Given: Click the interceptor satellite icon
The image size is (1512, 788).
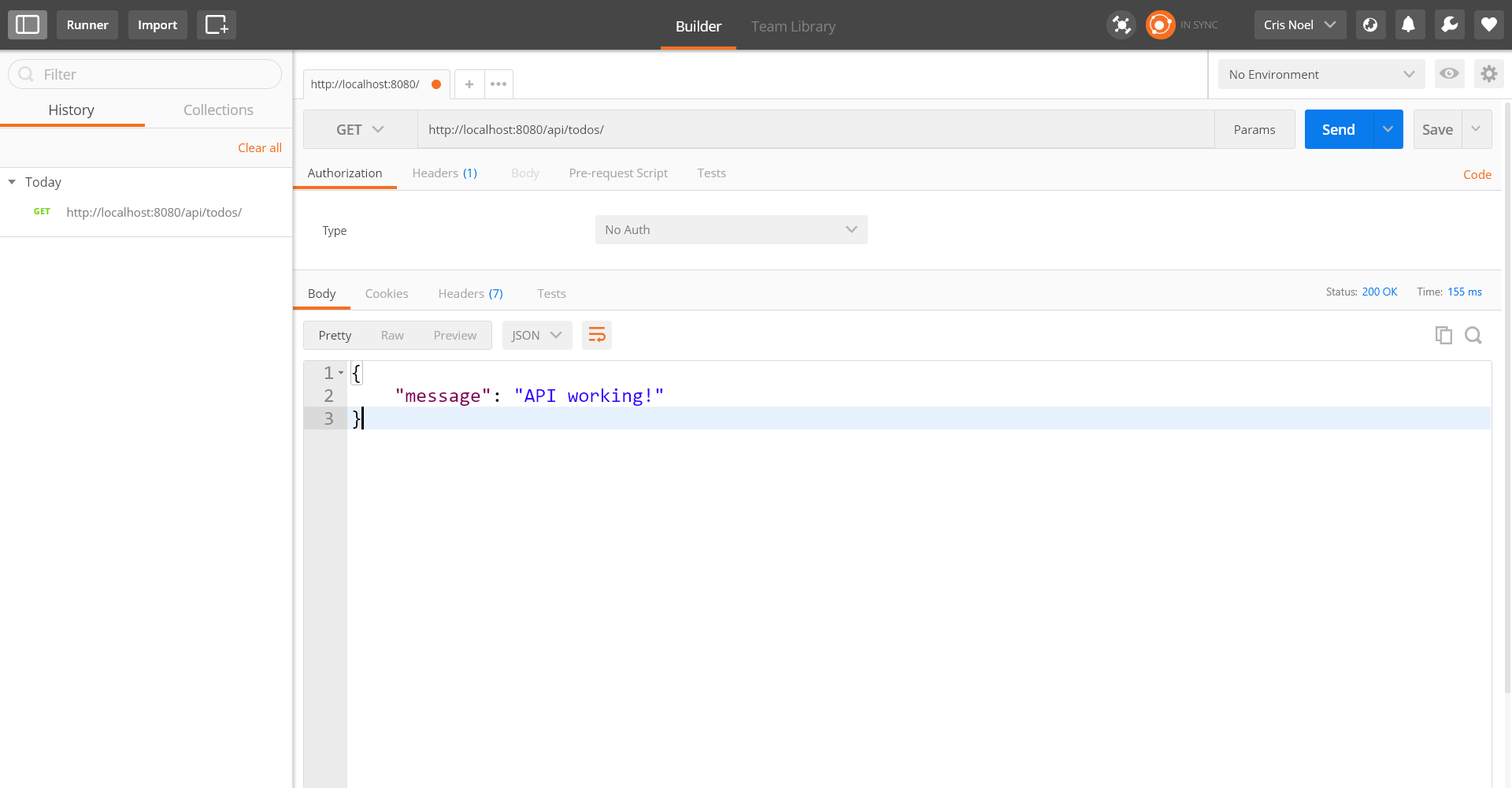Looking at the screenshot, I should point(1121,25).
